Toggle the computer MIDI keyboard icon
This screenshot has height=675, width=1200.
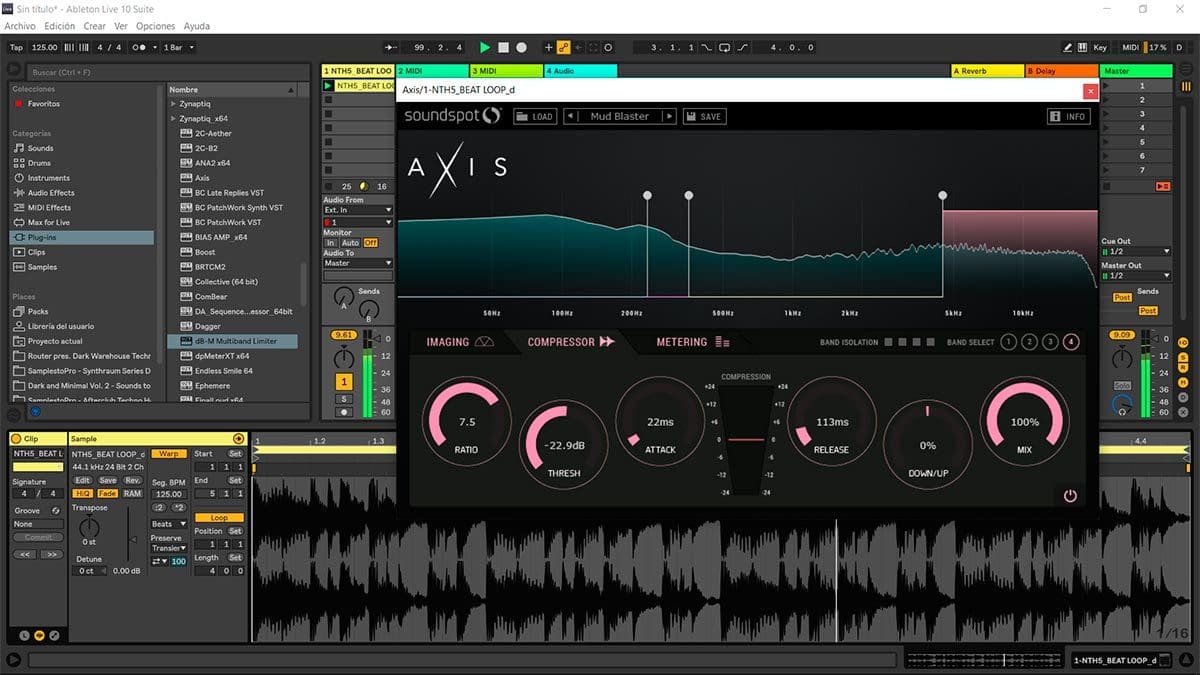click(1084, 47)
